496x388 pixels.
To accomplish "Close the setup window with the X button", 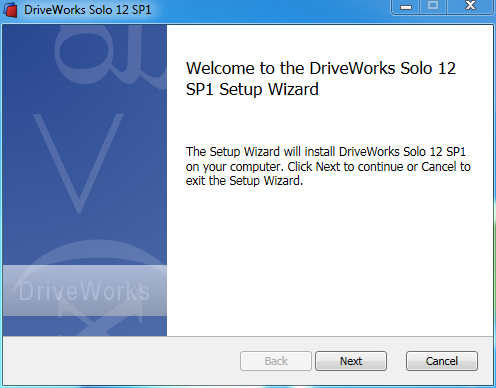I will point(470,6).
